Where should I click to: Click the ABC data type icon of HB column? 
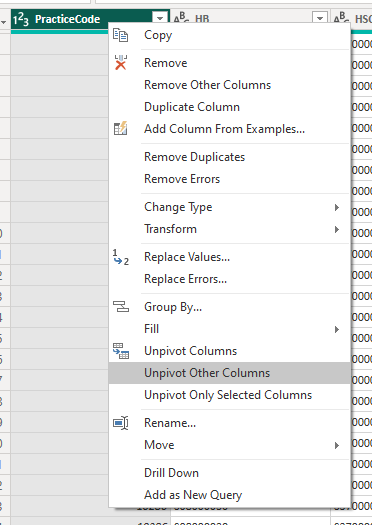[x=180, y=17]
